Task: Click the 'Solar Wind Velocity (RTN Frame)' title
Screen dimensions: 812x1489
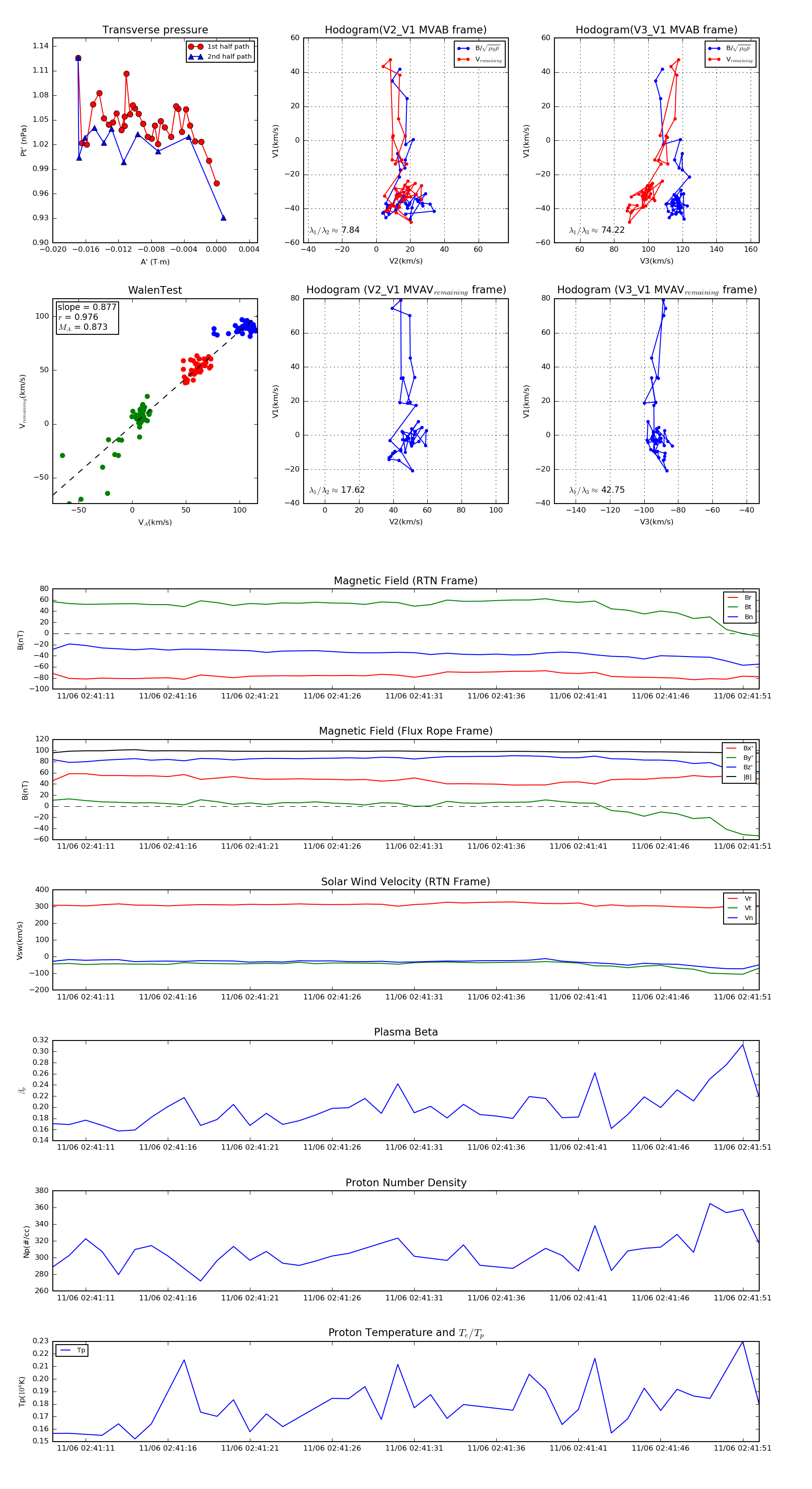Action: (406, 882)
